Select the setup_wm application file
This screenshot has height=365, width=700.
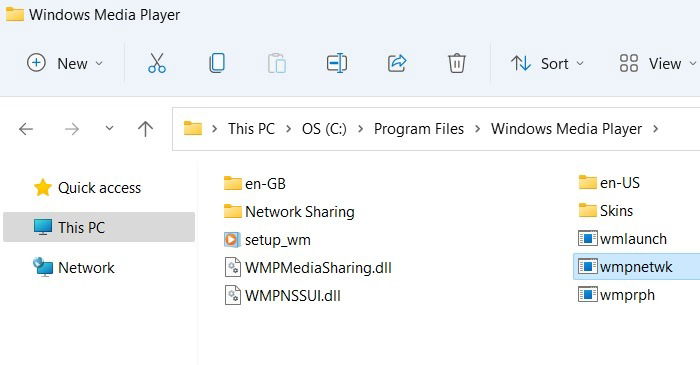click(267, 240)
